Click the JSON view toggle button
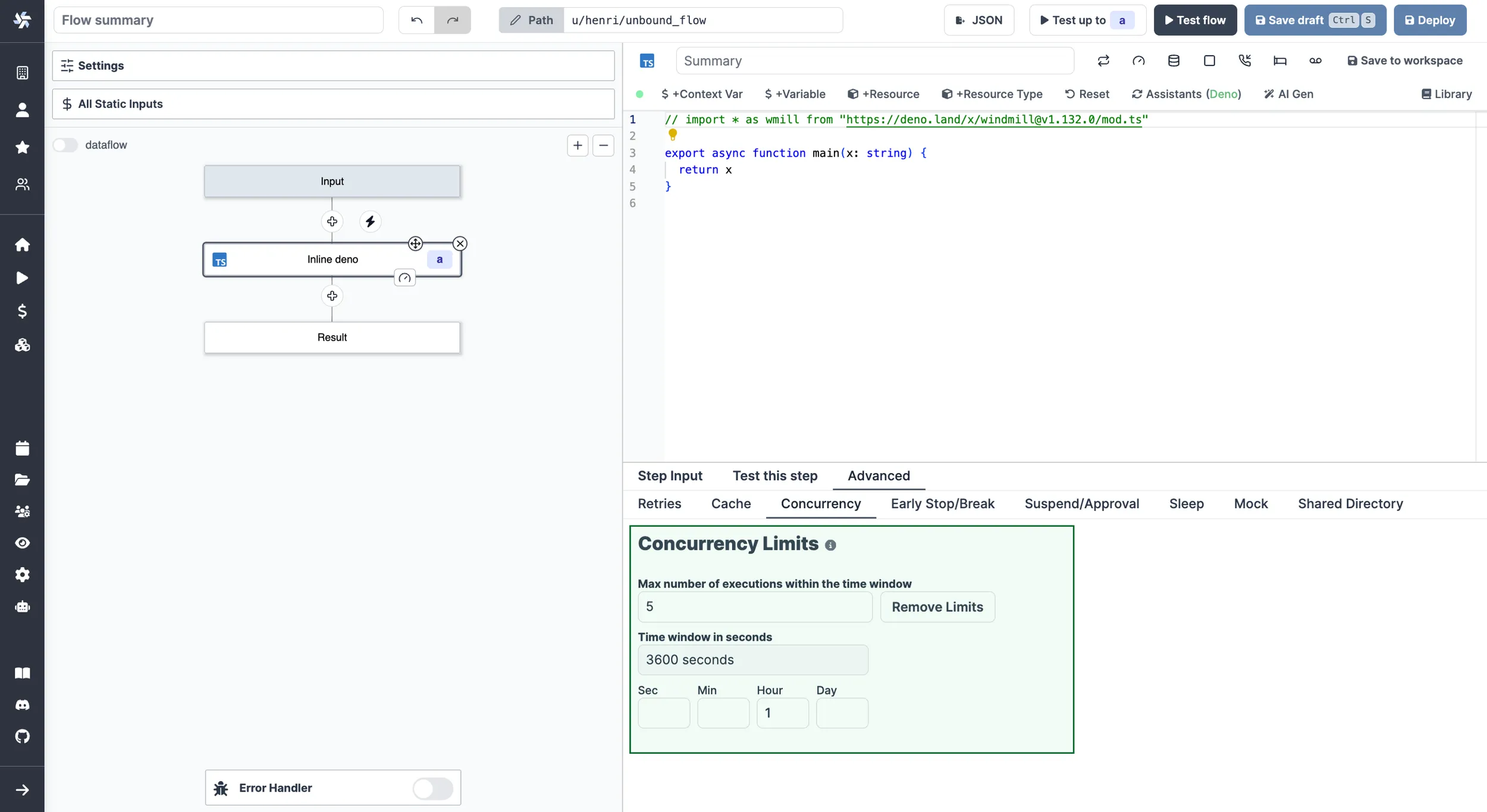The image size is (1487, 812). tap(979, 20)
